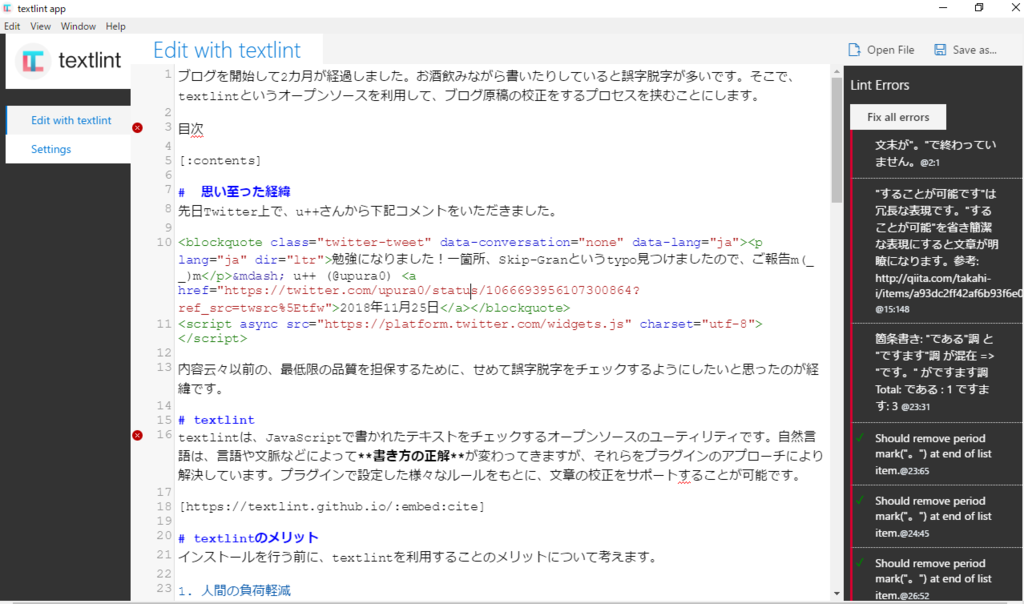Click the bold text 書き方の正解 on line 16

pyautogui.click(x=411, y=456)
